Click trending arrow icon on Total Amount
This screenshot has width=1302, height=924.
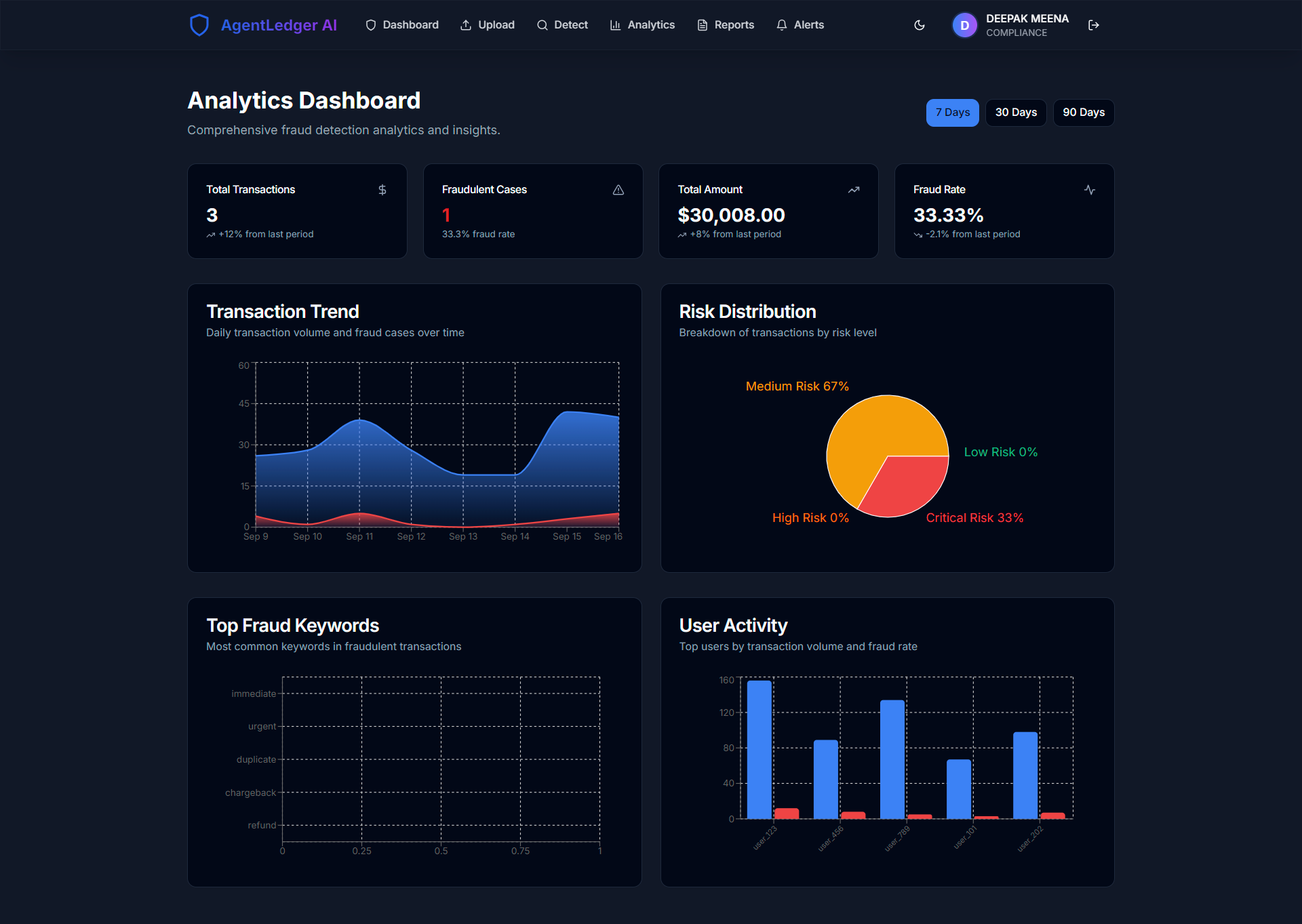[854, 190]
